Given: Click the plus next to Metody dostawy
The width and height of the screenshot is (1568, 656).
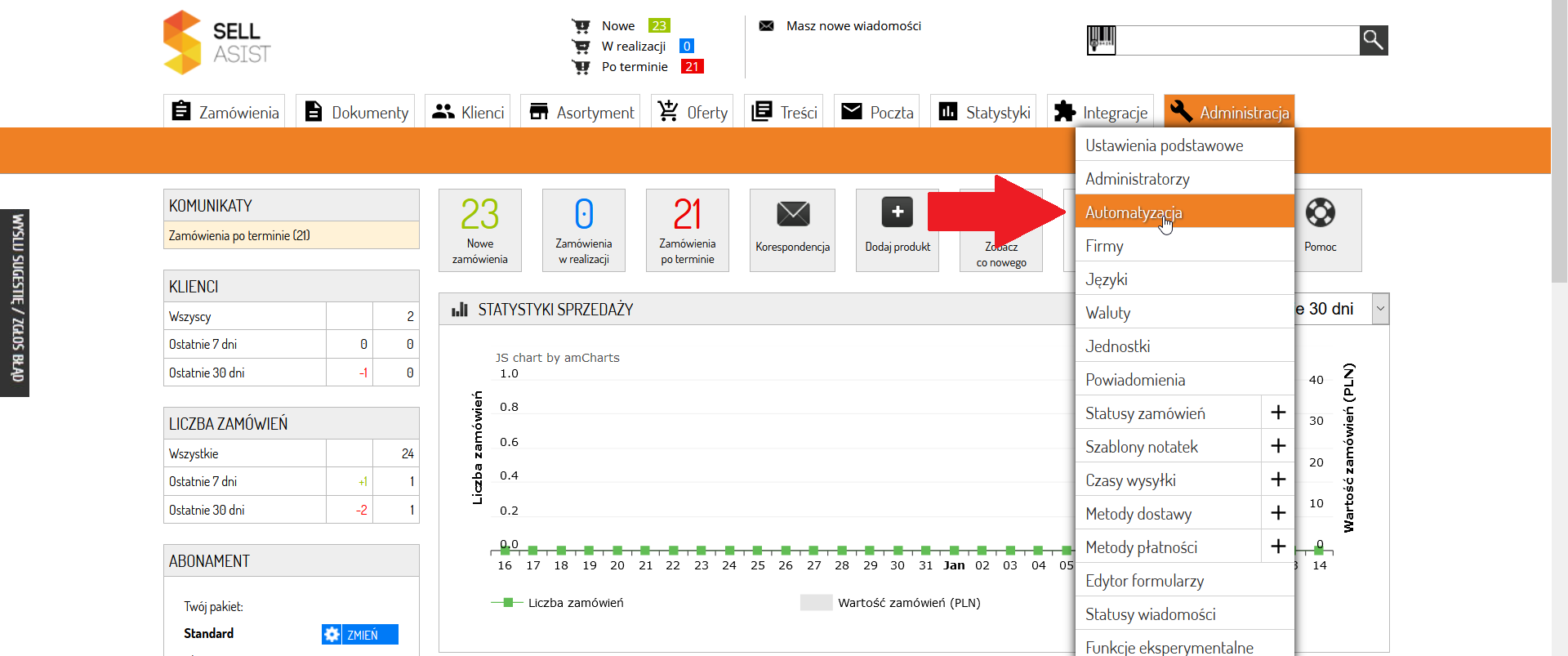Looking at the screenshot, I should (x=1279, y=513).
